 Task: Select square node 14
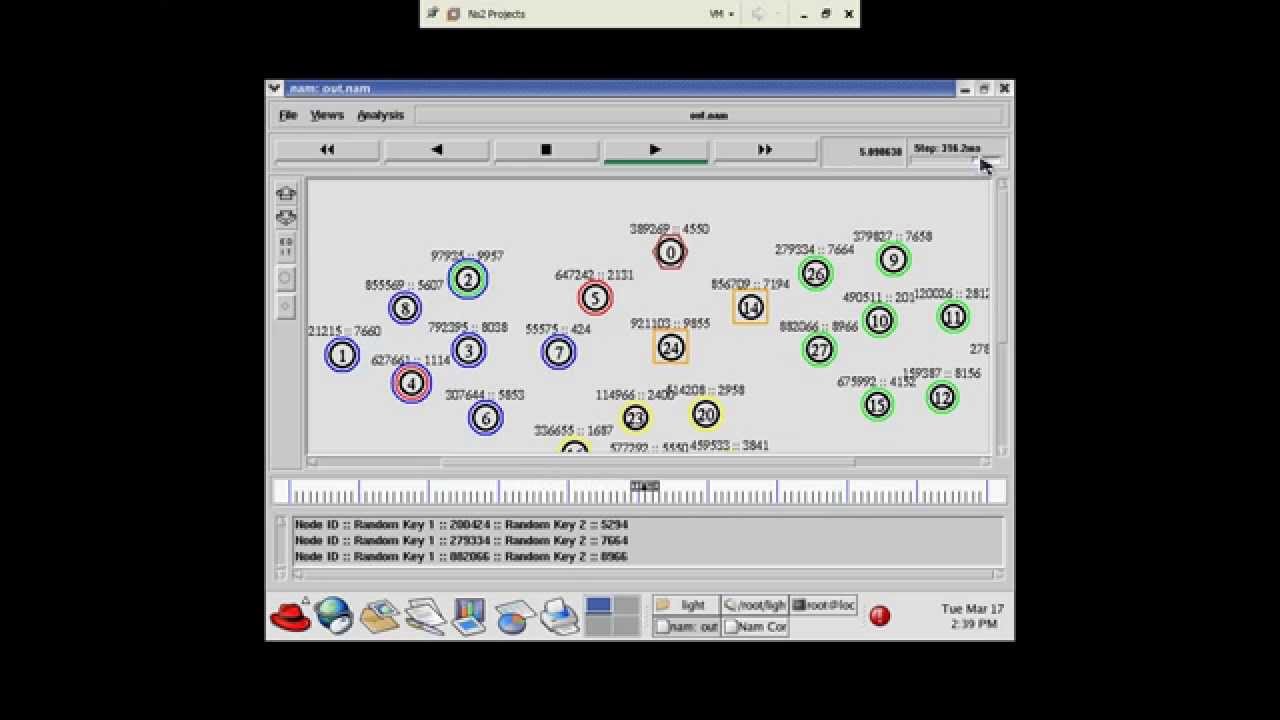click(x=750, y=307)
